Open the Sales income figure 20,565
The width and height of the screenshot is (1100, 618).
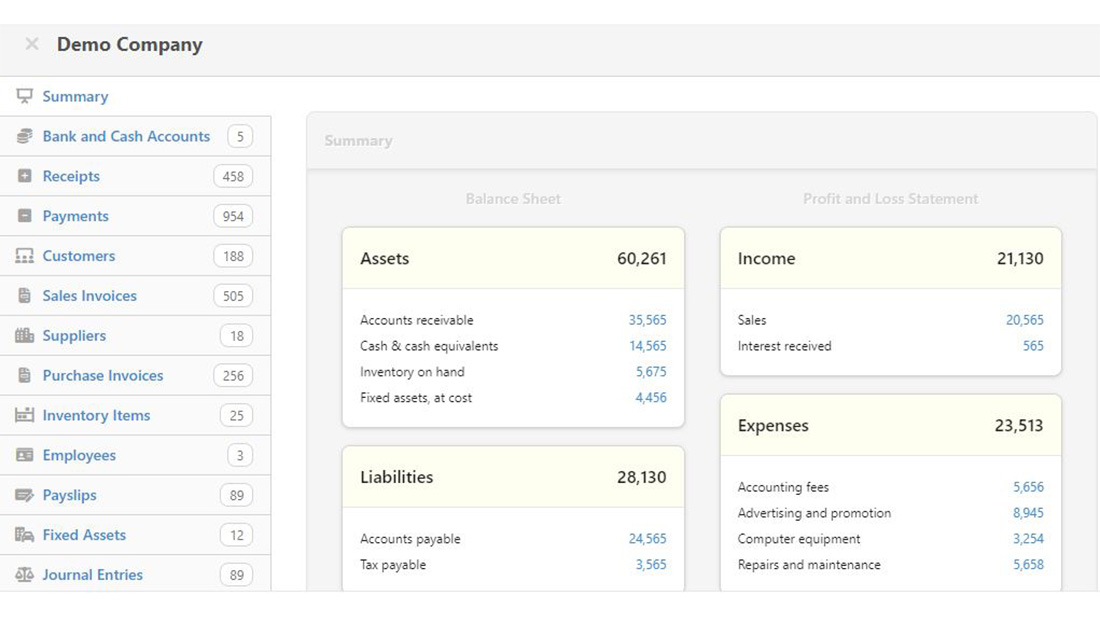tap(1024, 320)
